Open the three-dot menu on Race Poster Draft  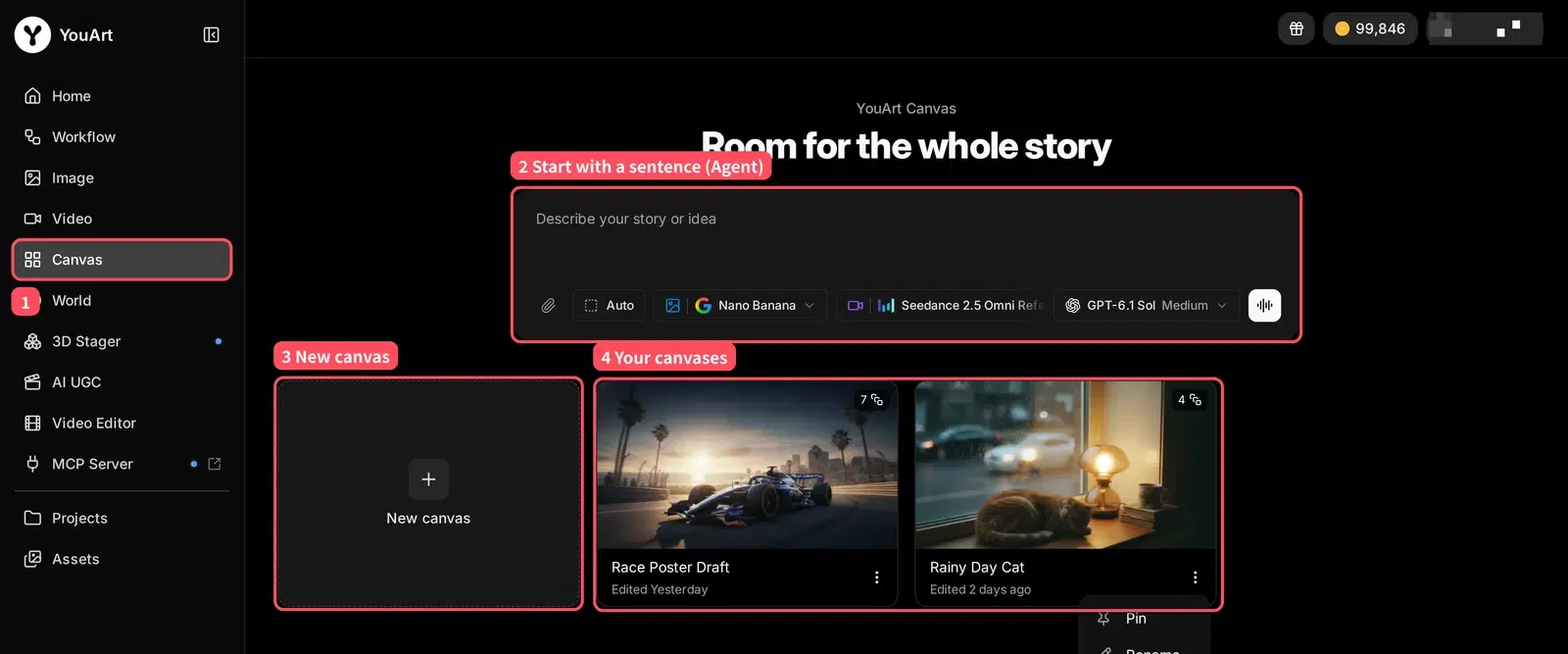(876, 578)
